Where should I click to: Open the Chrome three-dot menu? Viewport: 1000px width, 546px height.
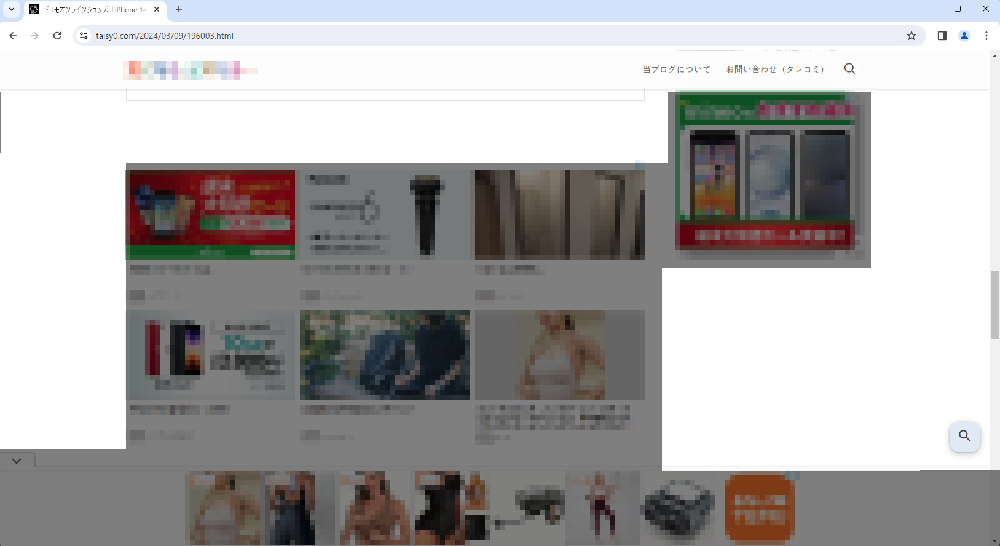tap(985, 35)
